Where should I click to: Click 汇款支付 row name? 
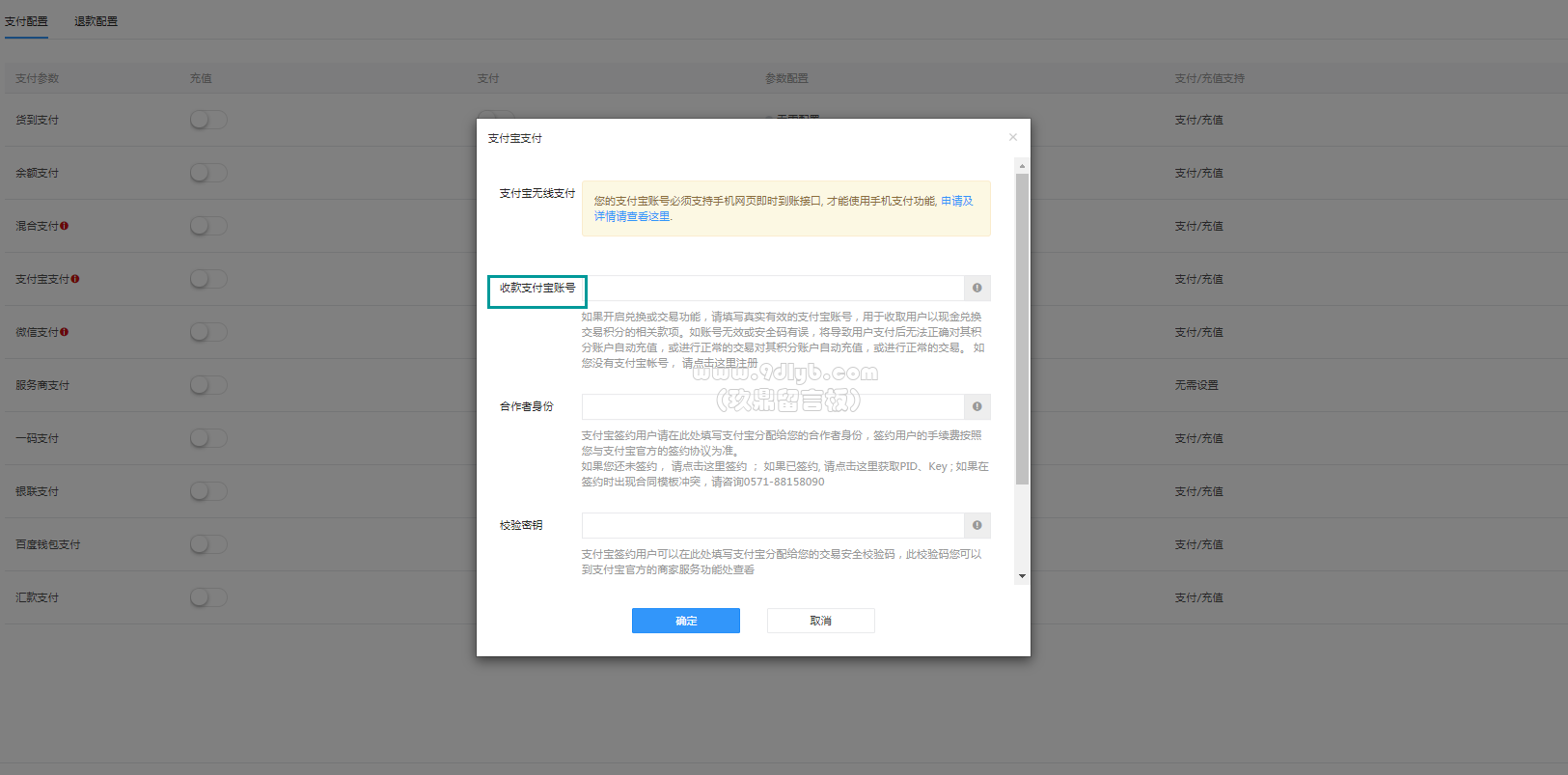(x=38, y=597)
